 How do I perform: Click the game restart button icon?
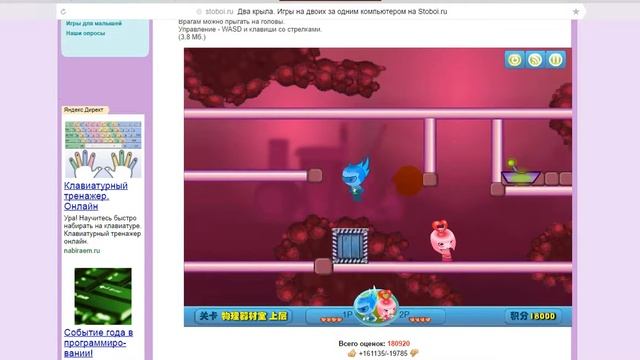514,60
